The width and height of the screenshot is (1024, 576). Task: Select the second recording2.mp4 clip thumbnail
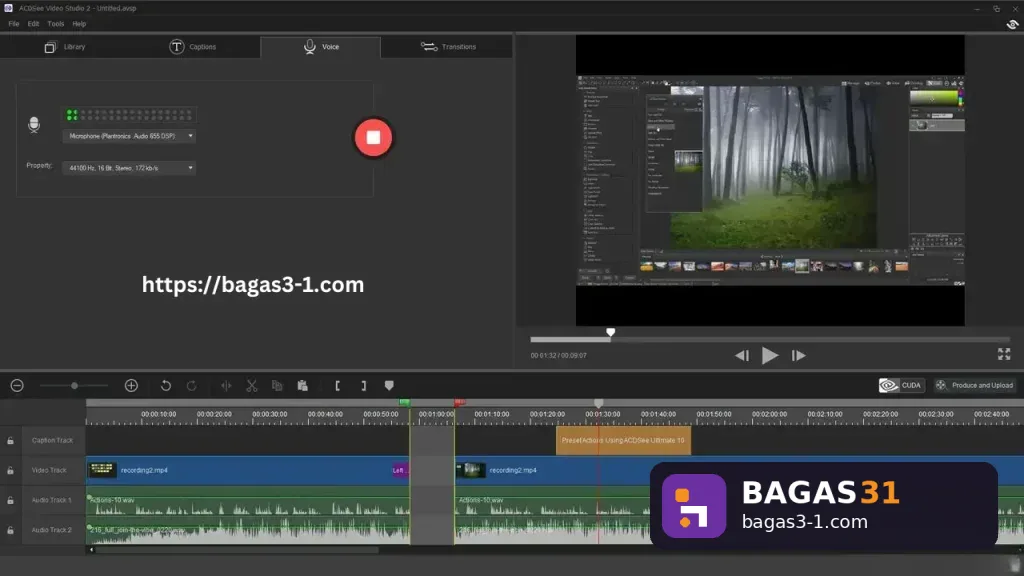[471, 470]
